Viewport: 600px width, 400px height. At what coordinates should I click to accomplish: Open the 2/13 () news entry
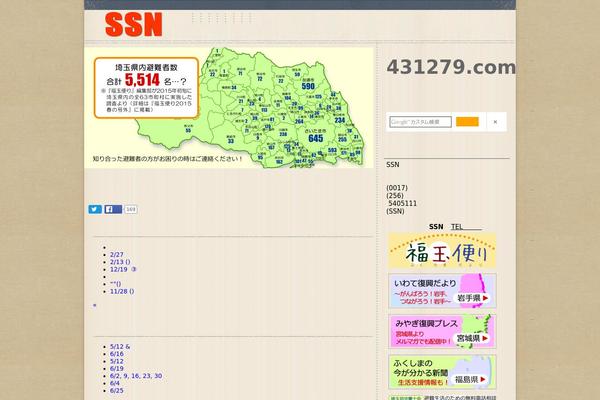[120, 262]
